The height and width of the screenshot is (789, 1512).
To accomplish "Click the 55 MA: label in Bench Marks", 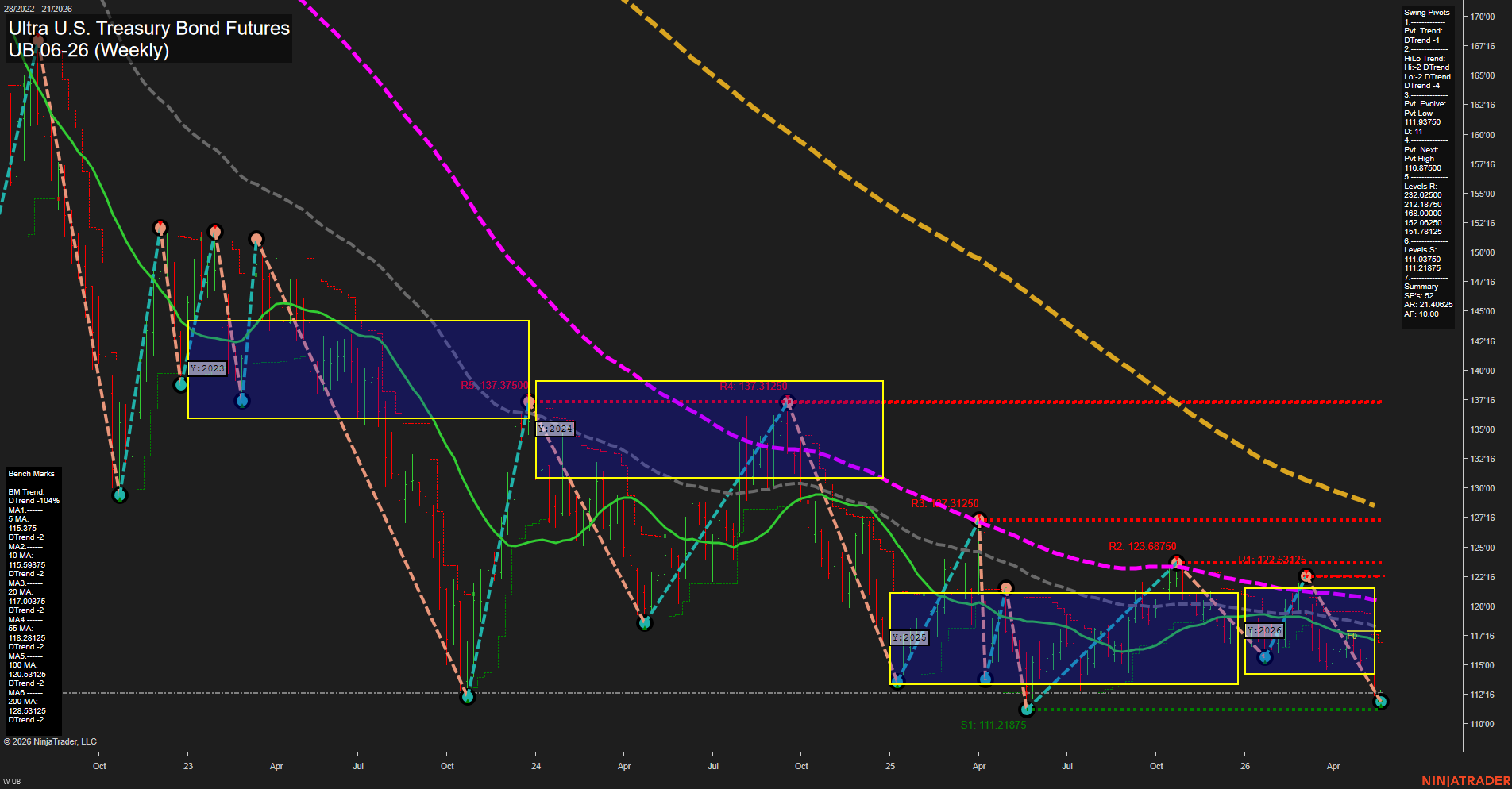I will pos(21,629).
